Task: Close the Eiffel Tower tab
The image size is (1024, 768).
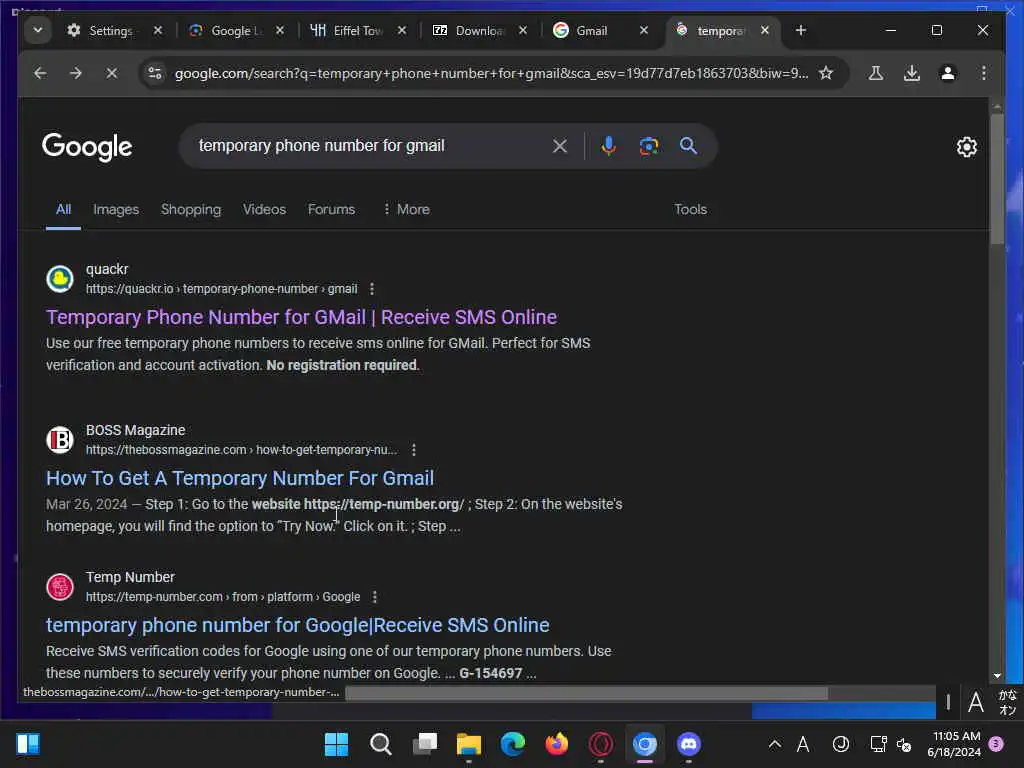Action: 402,31
